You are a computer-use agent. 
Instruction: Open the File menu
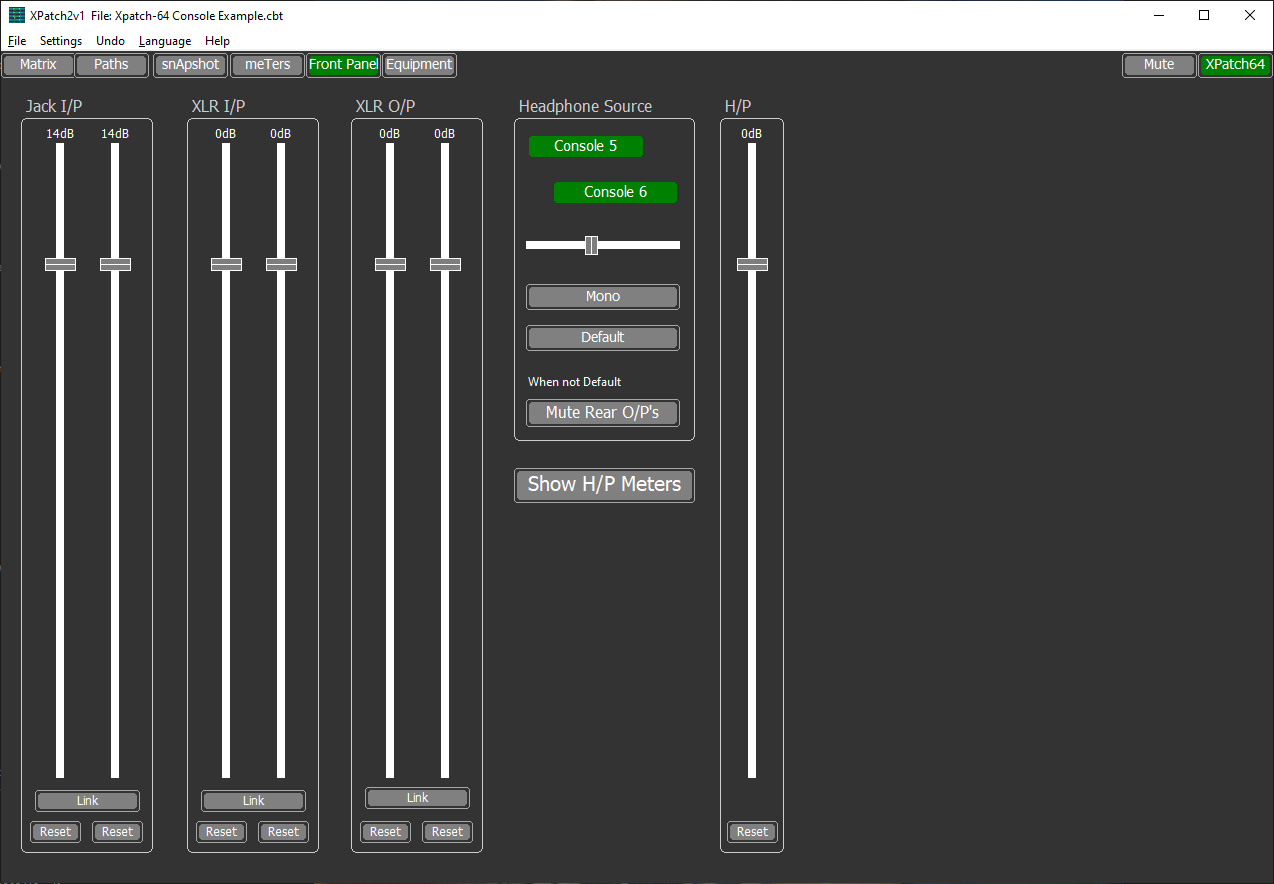(x=17, y=41)
